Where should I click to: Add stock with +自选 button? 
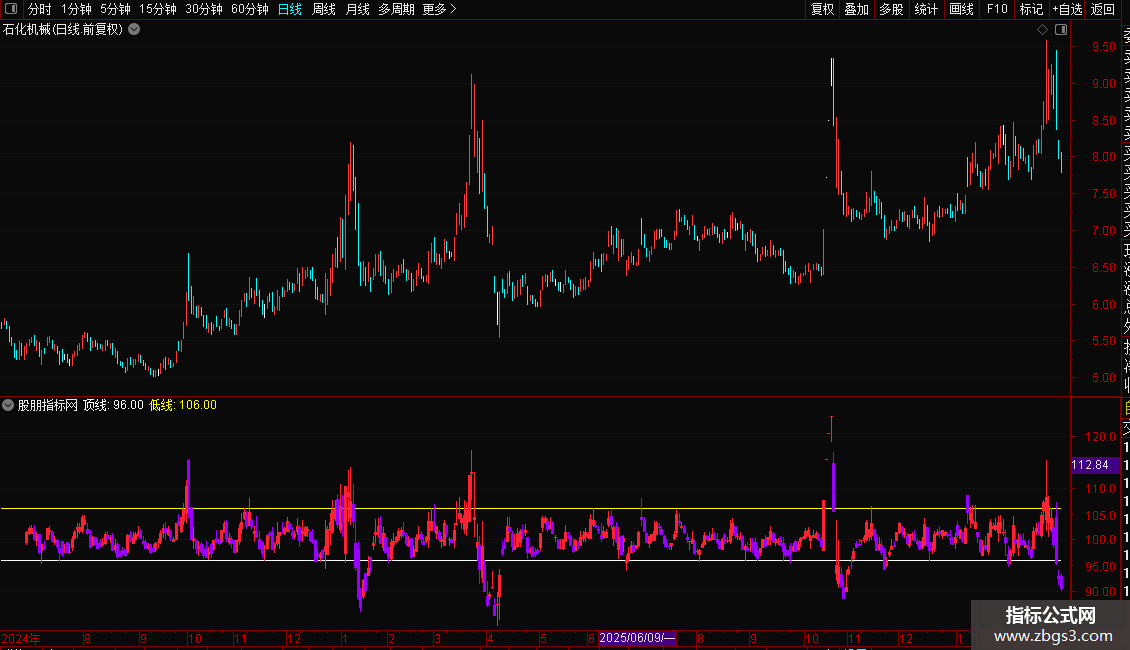click(1067, 9)
